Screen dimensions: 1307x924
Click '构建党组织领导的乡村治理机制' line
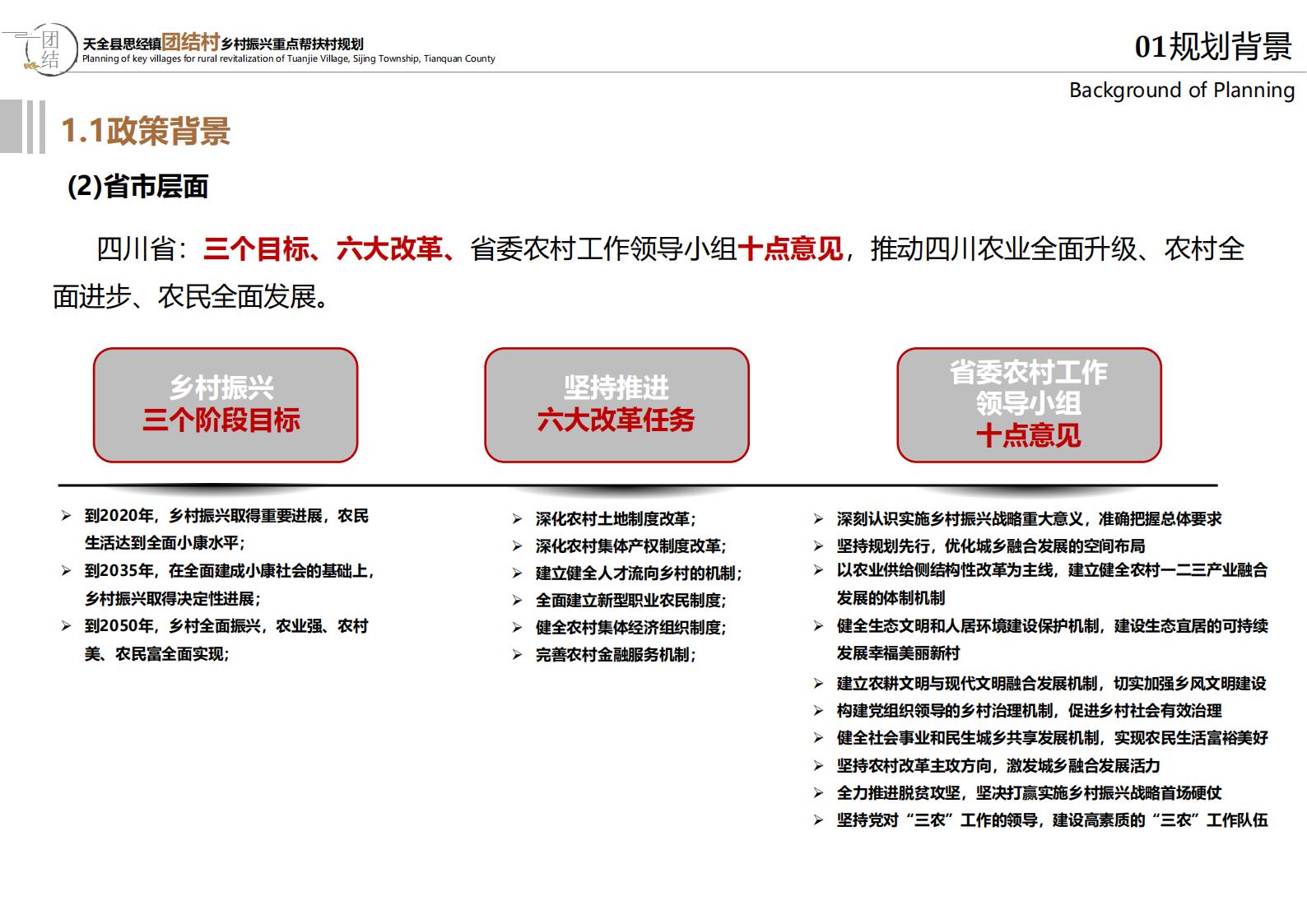pos(1029,711)
